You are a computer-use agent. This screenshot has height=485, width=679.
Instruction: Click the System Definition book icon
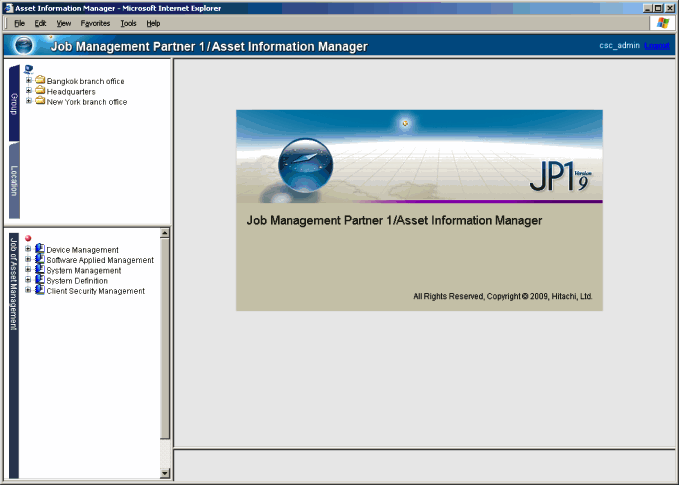coord(40,281)
